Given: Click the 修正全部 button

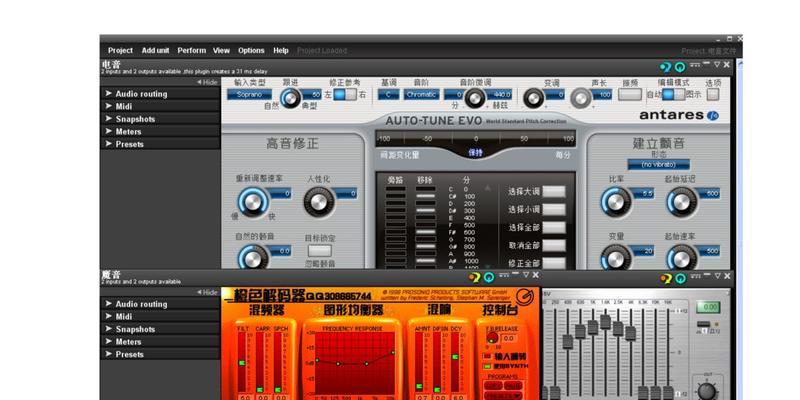Looking at the screenshot, I should pyautogui.click(x=554, y=263).
